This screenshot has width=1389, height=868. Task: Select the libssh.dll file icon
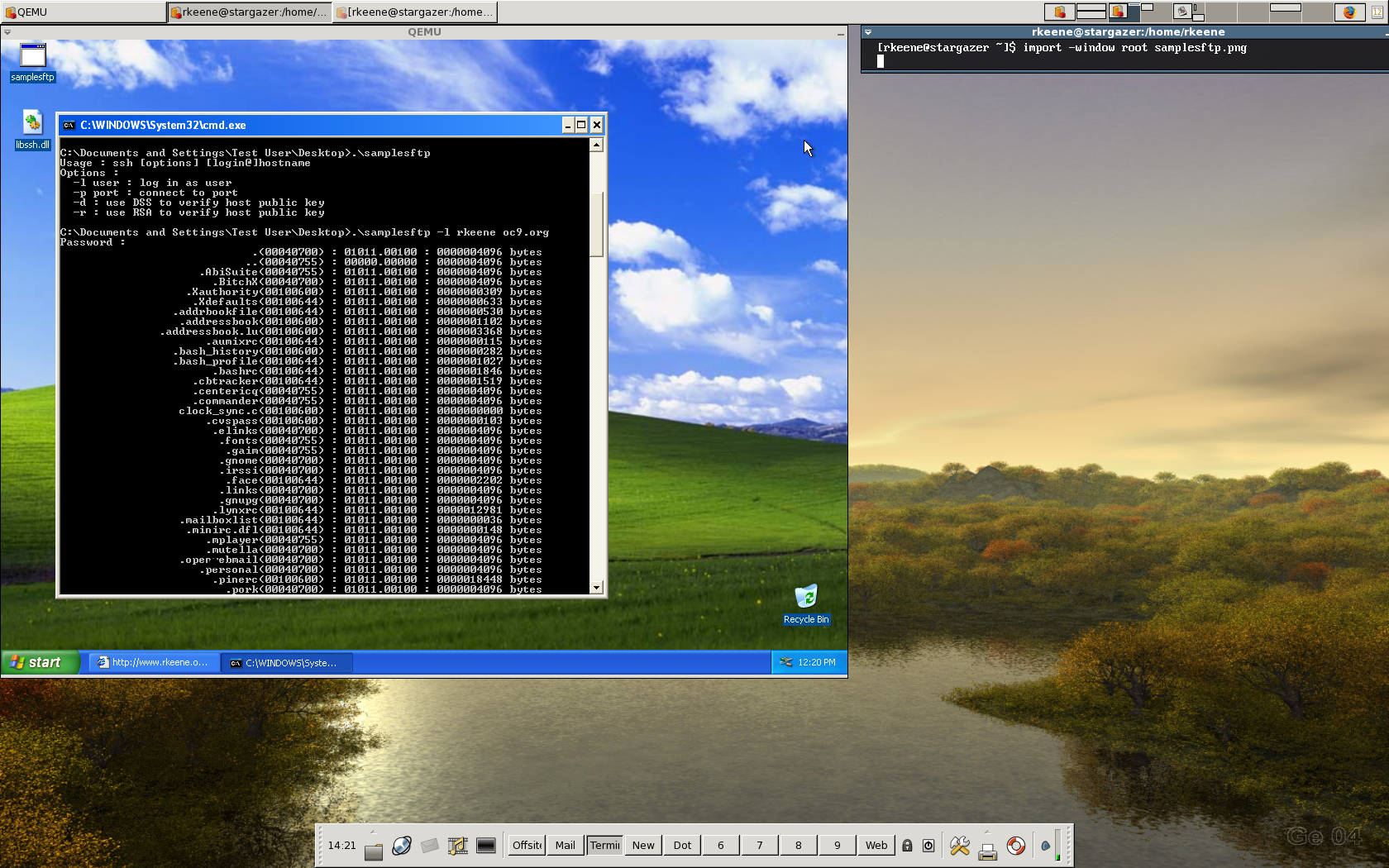point(32,123)
